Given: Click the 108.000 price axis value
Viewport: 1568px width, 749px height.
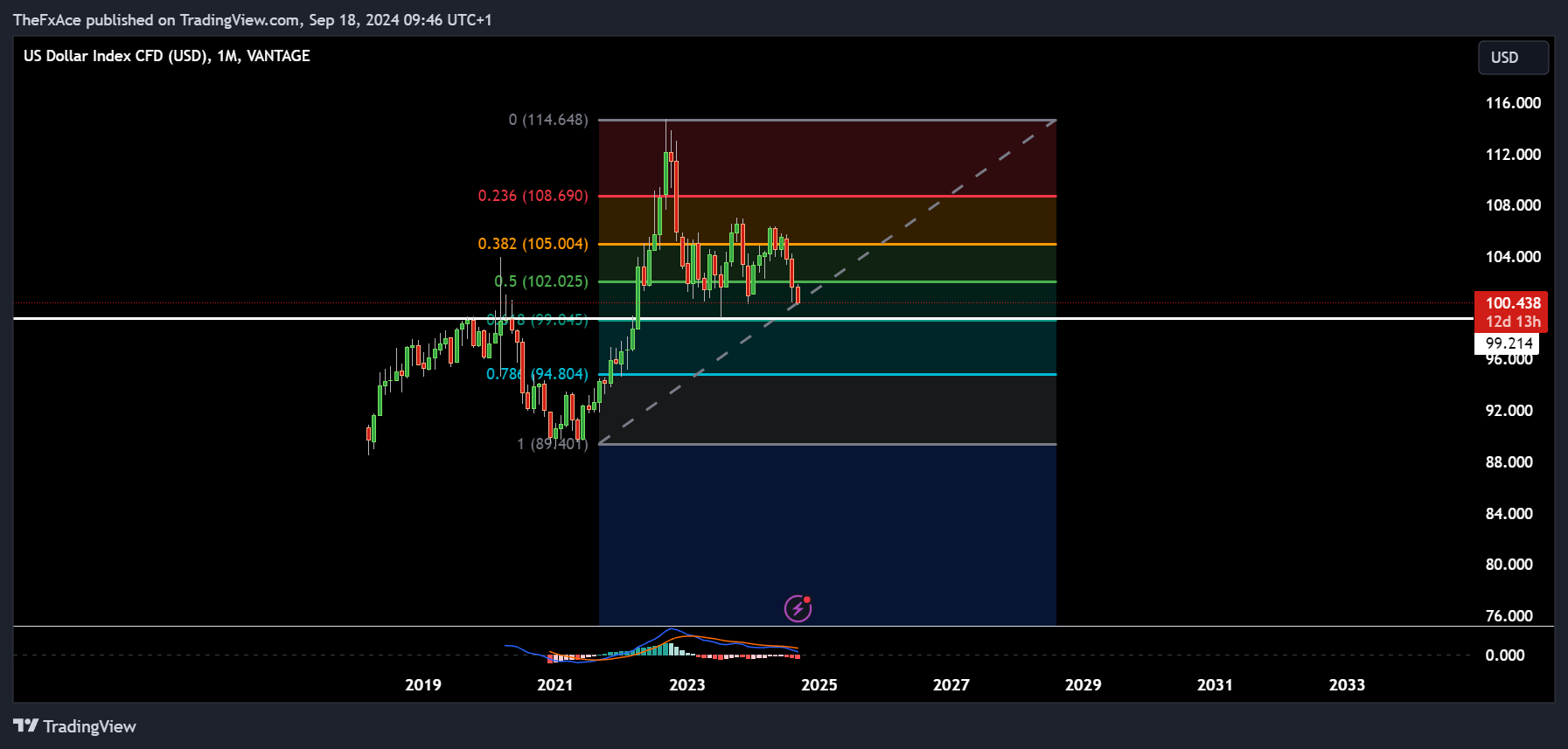Looking at the screenshot, I should (1513, 205).
